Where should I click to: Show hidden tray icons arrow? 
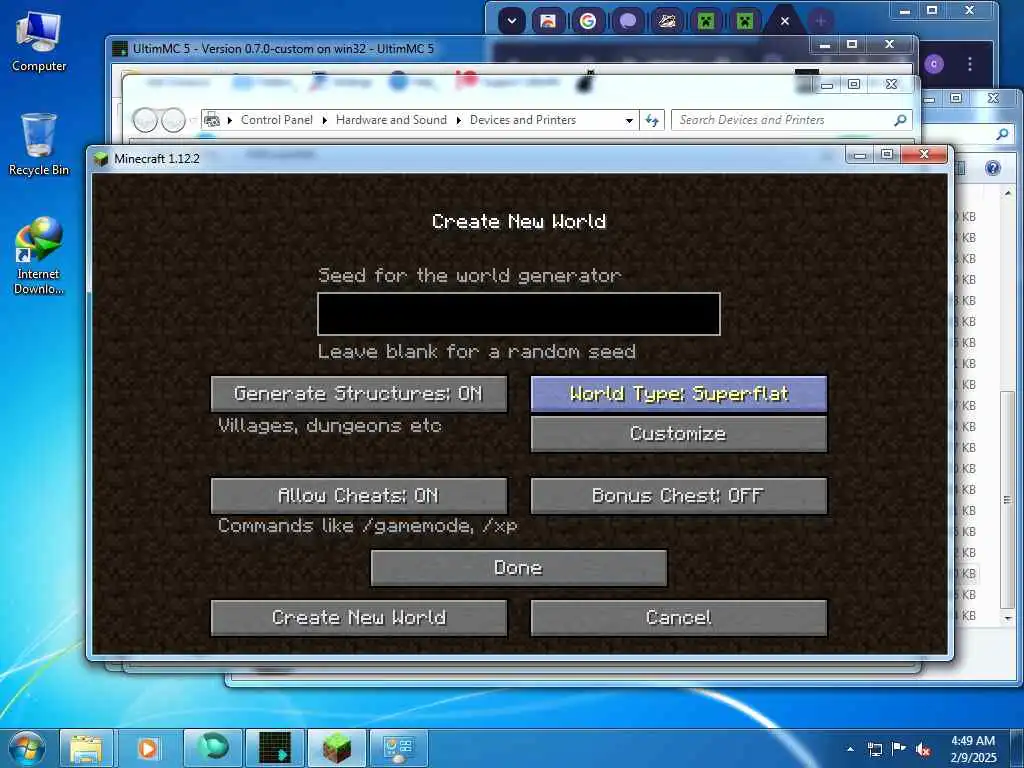850,749
